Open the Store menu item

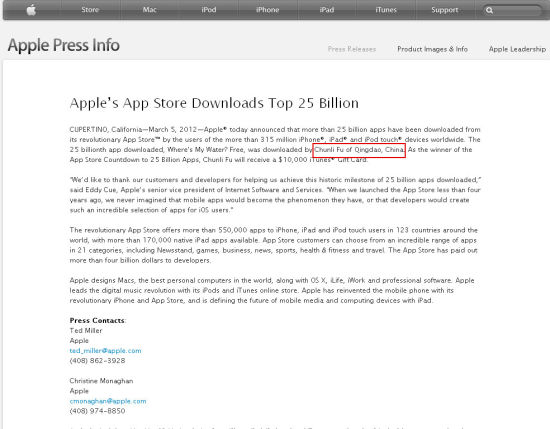click(x=90, y=10)
